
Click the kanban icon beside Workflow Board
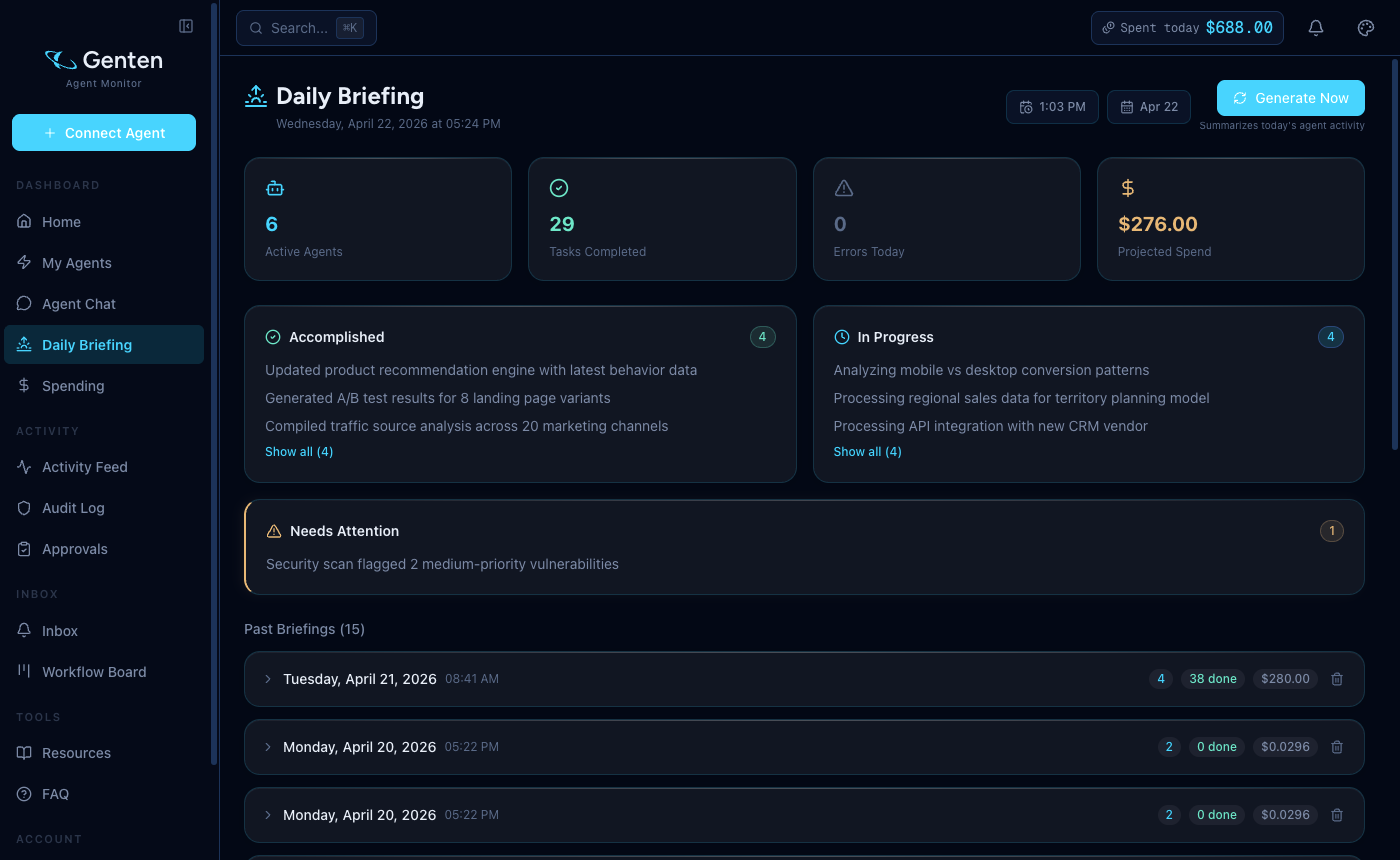(x=25, y=671)
